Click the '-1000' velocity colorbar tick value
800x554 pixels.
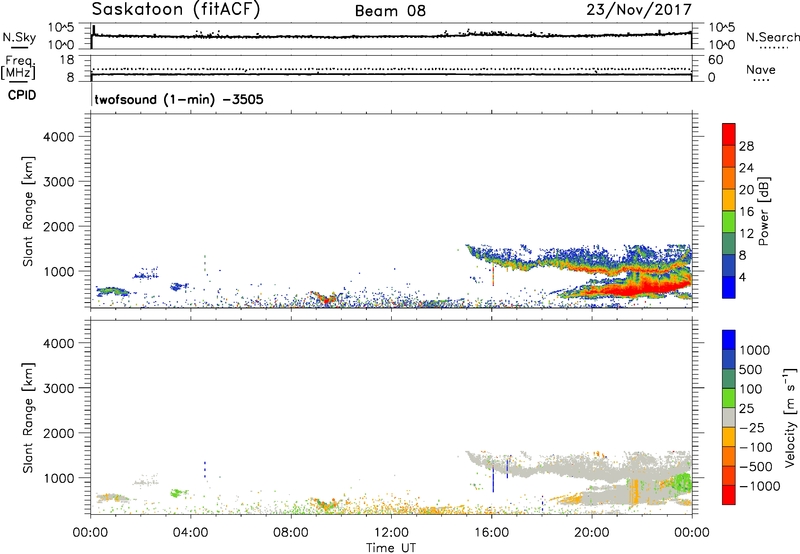pos(759,486)
